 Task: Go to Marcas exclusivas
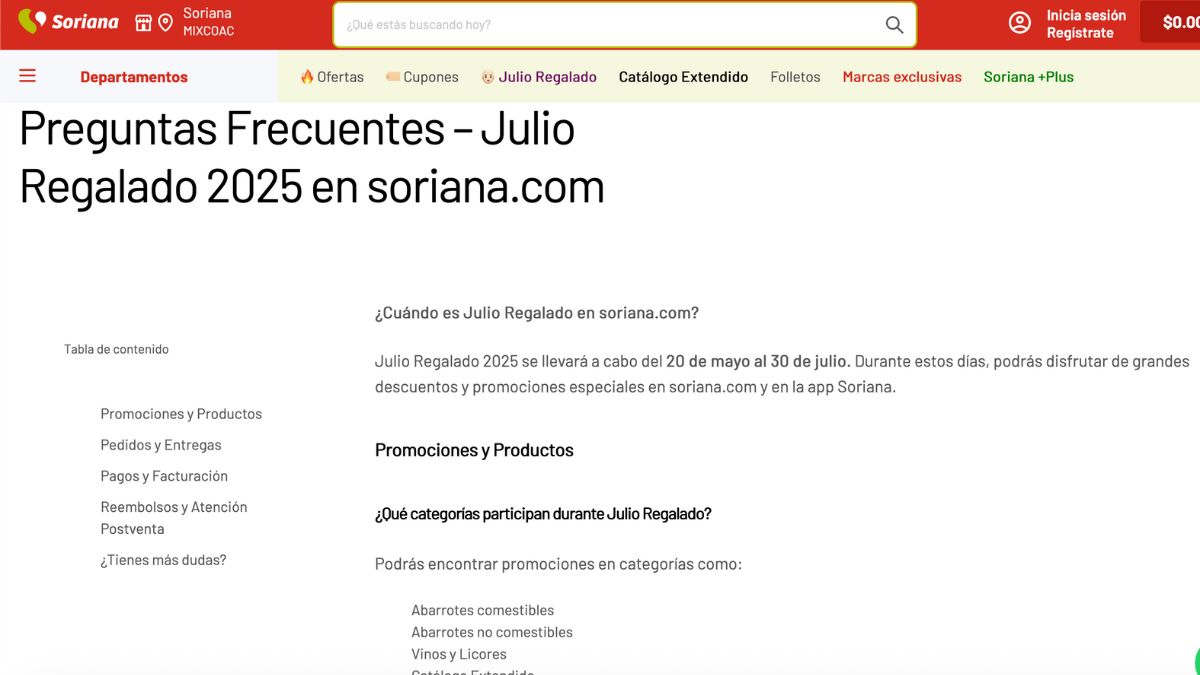902,77
